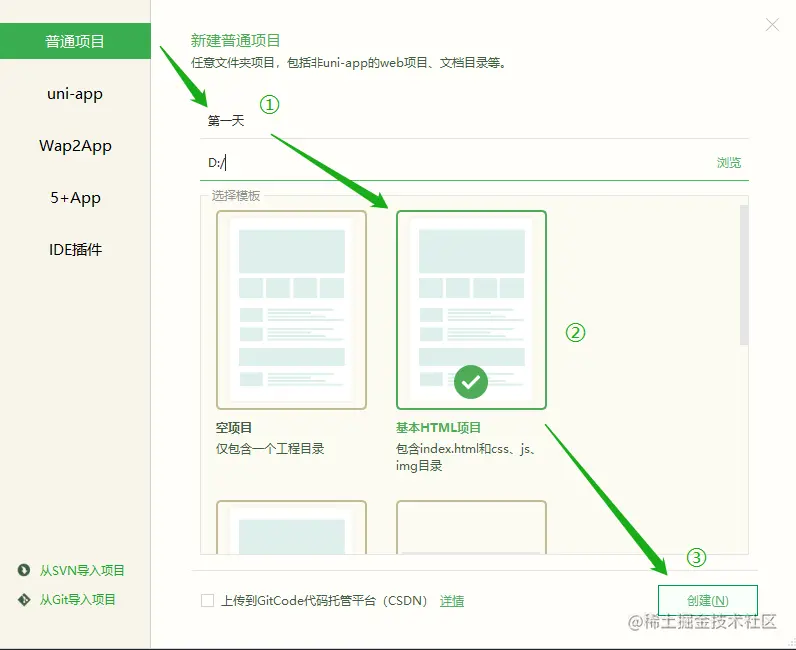796x650 pixels.
Task: Enable 上传到GitCode代码托管平台 checkbox
Action: point(207,601)
